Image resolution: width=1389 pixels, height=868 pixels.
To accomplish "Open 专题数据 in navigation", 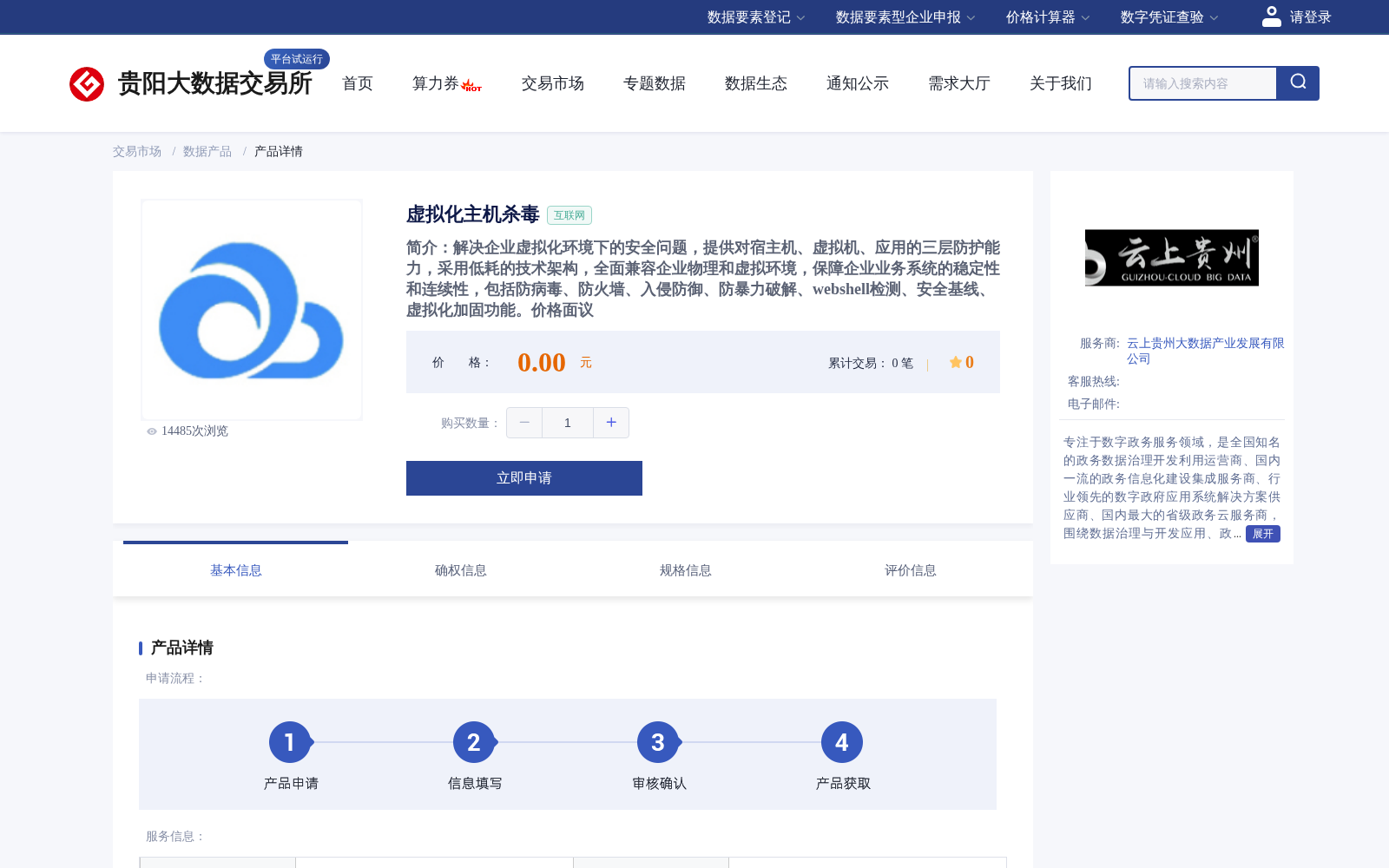I will coord(655,83).
